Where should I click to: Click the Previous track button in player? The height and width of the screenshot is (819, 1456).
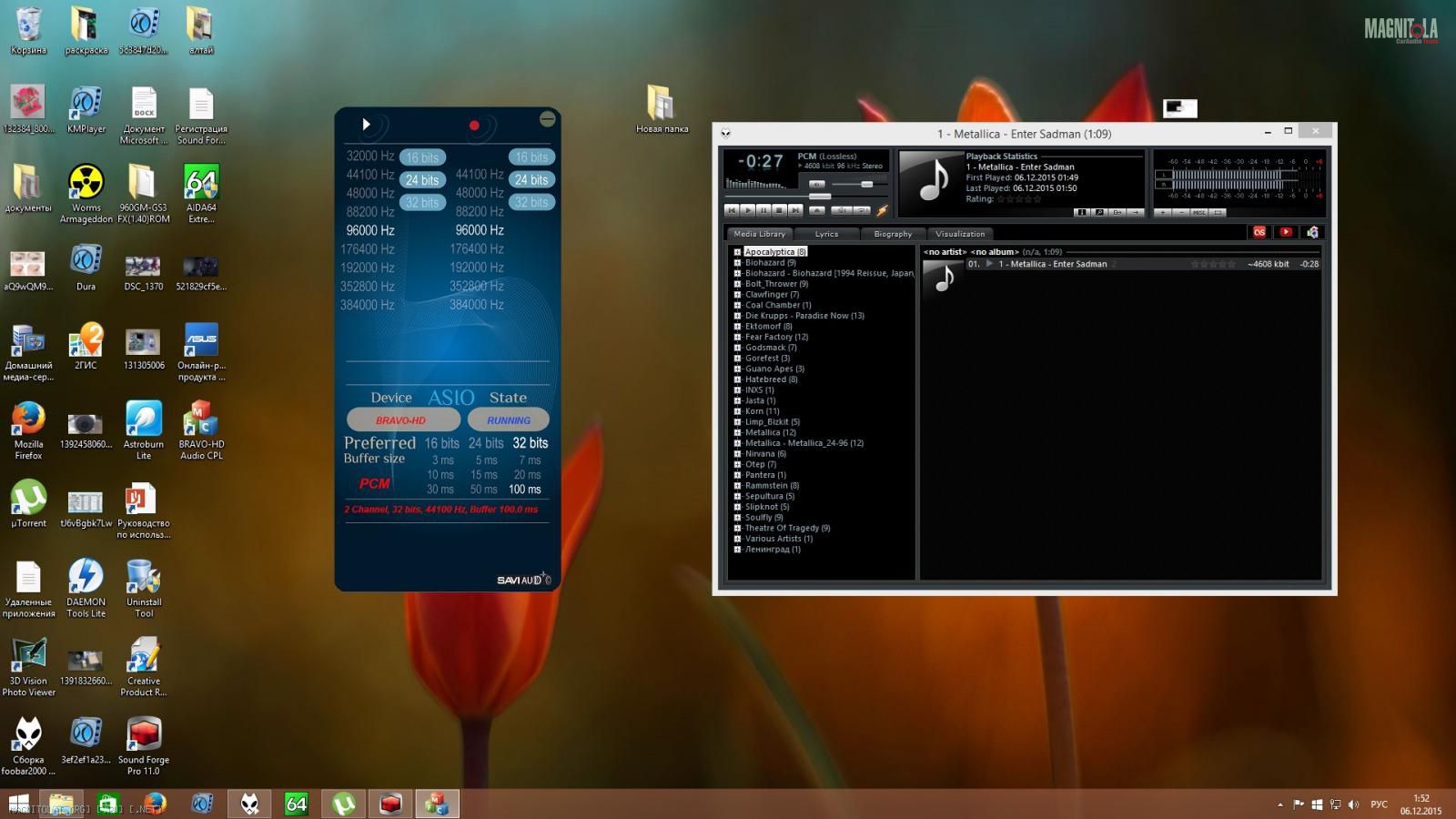(732, 210)
